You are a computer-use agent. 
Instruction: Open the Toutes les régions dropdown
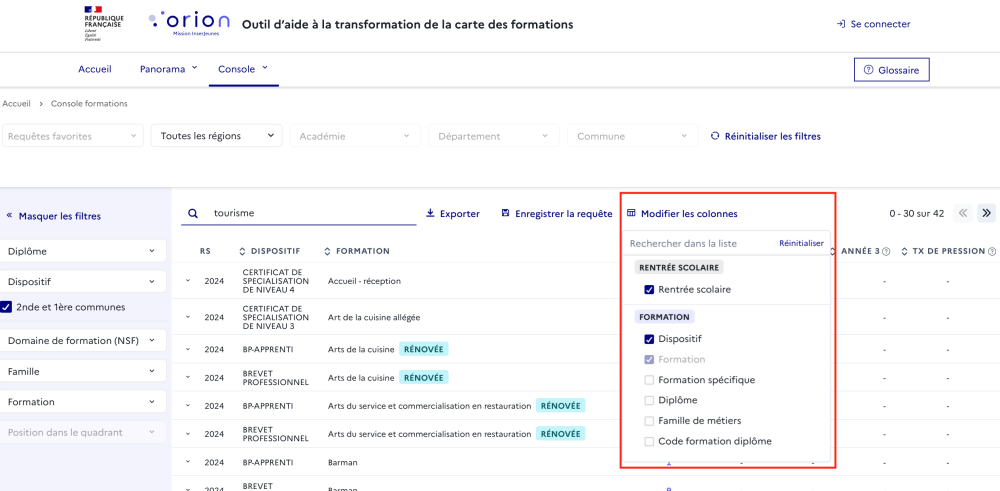pos(216,136)
